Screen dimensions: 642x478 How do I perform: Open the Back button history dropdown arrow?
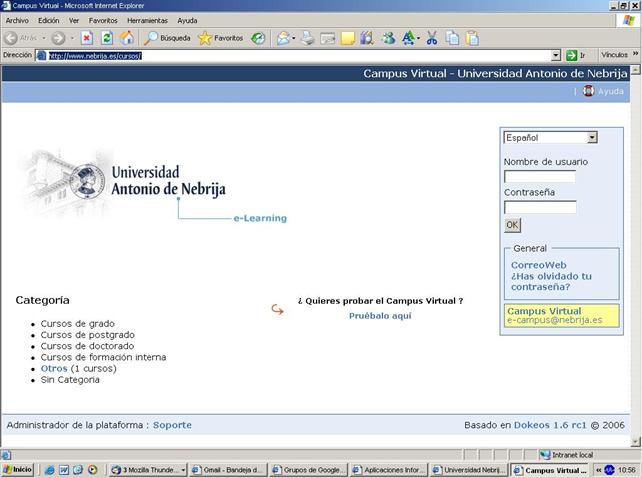(x=44, y=38)
